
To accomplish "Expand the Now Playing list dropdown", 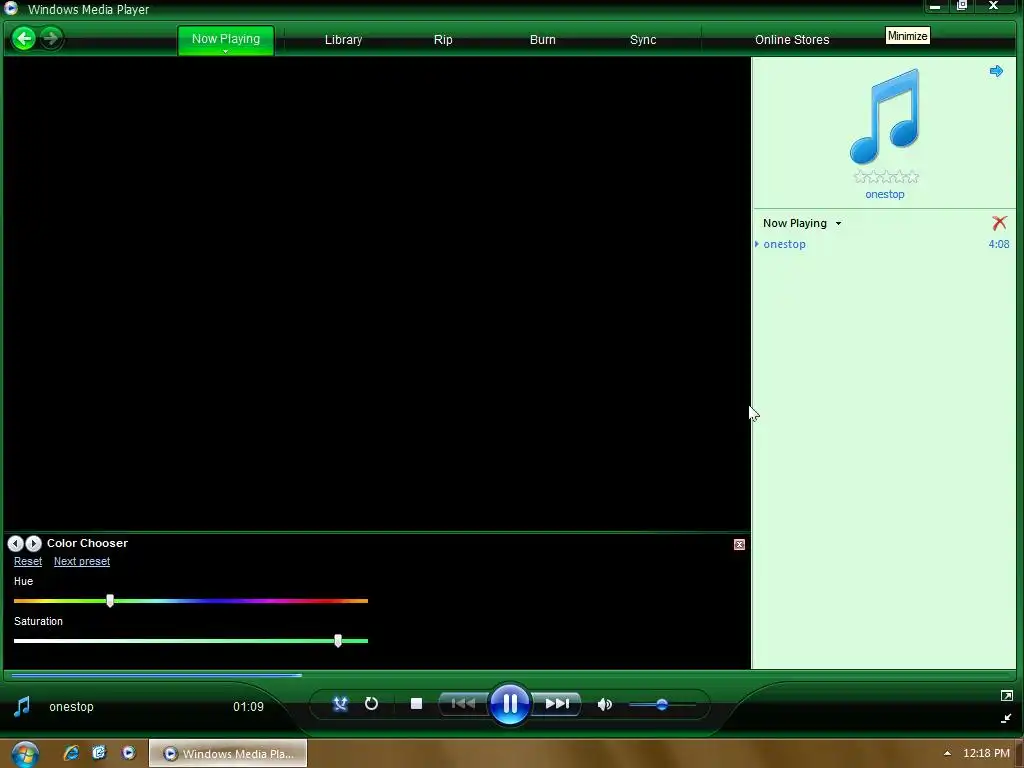I will pos(839,223).
